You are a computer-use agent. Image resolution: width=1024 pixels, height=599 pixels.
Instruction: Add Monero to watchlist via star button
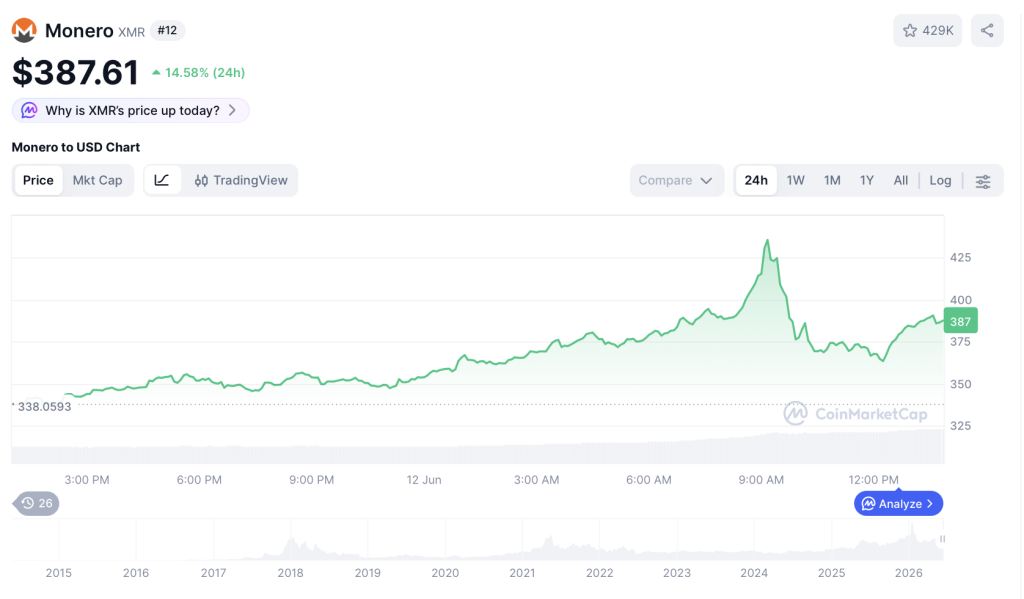coord(927,30)
